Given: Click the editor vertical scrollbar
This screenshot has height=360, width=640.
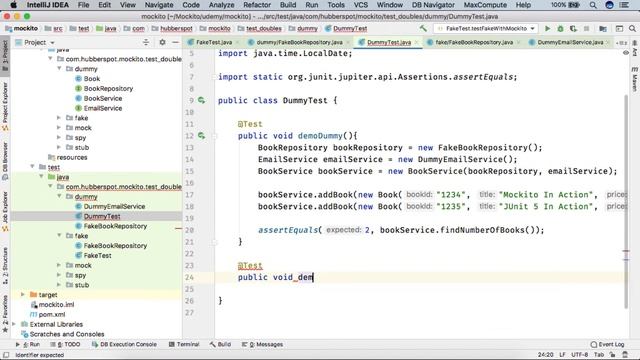Looking at the screenshot, I should (x=626, y=202).
